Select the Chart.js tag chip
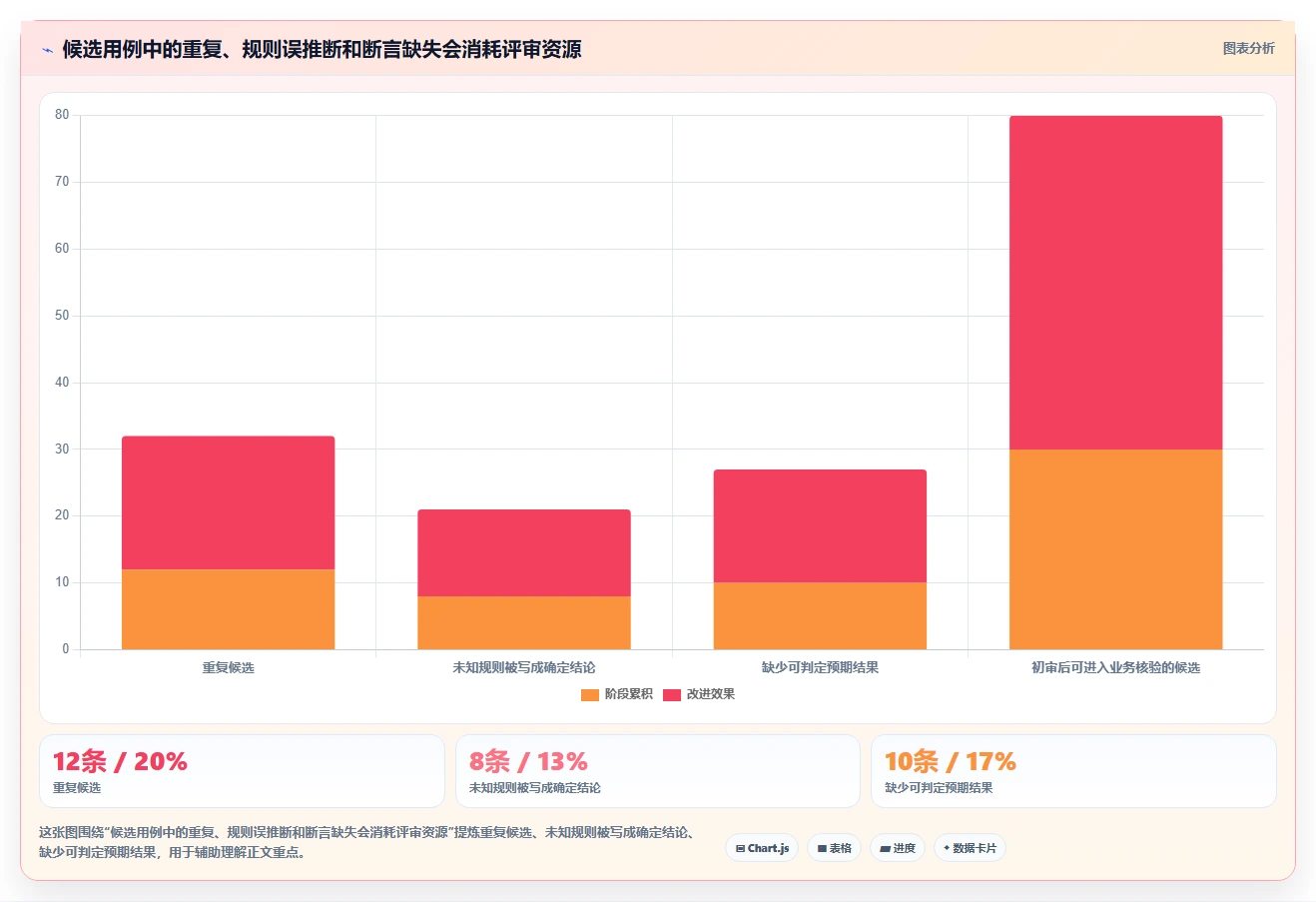The image size is (1316, 902). point(762,848)
